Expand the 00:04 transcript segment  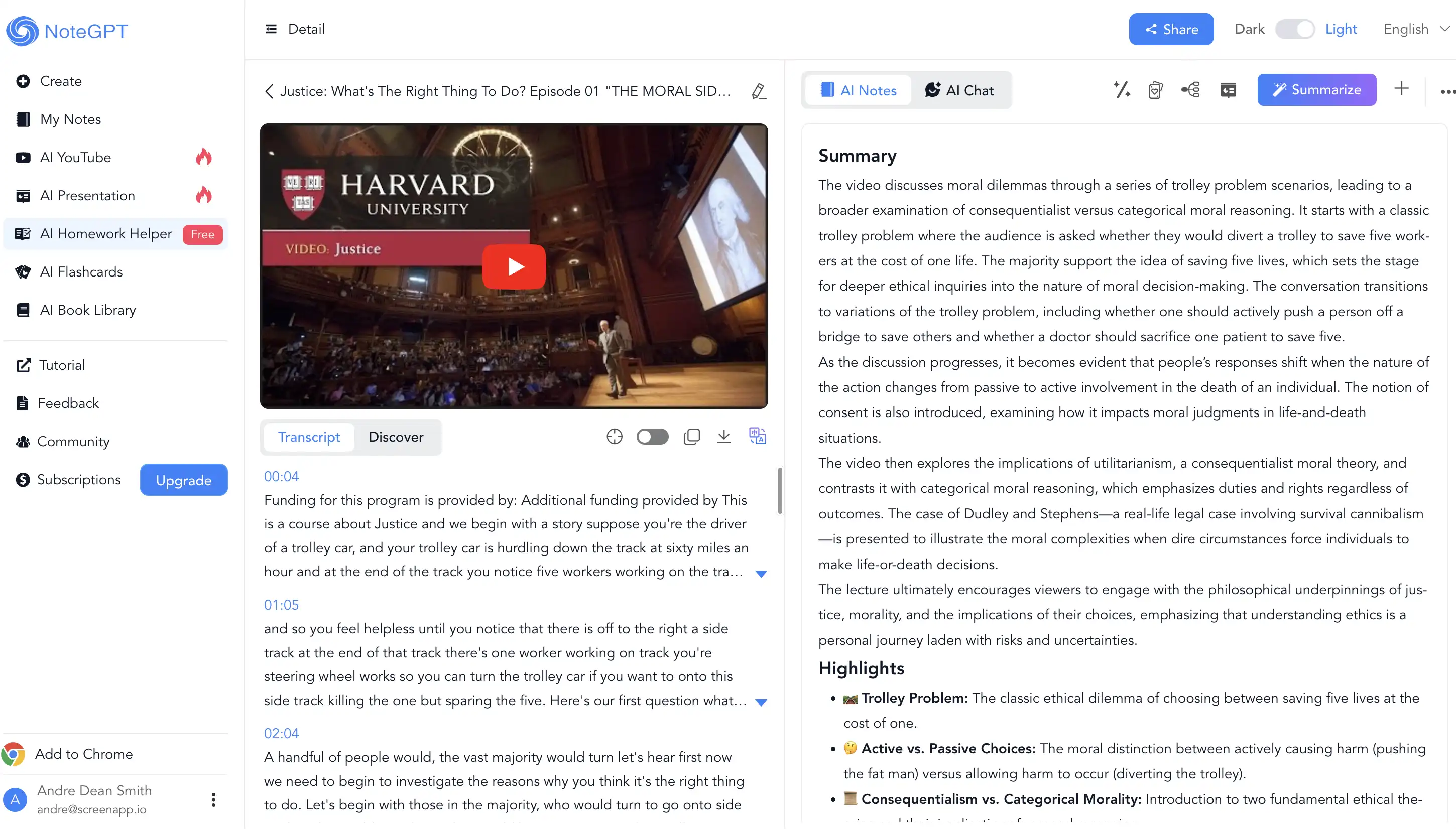click(x=761, y=574)
